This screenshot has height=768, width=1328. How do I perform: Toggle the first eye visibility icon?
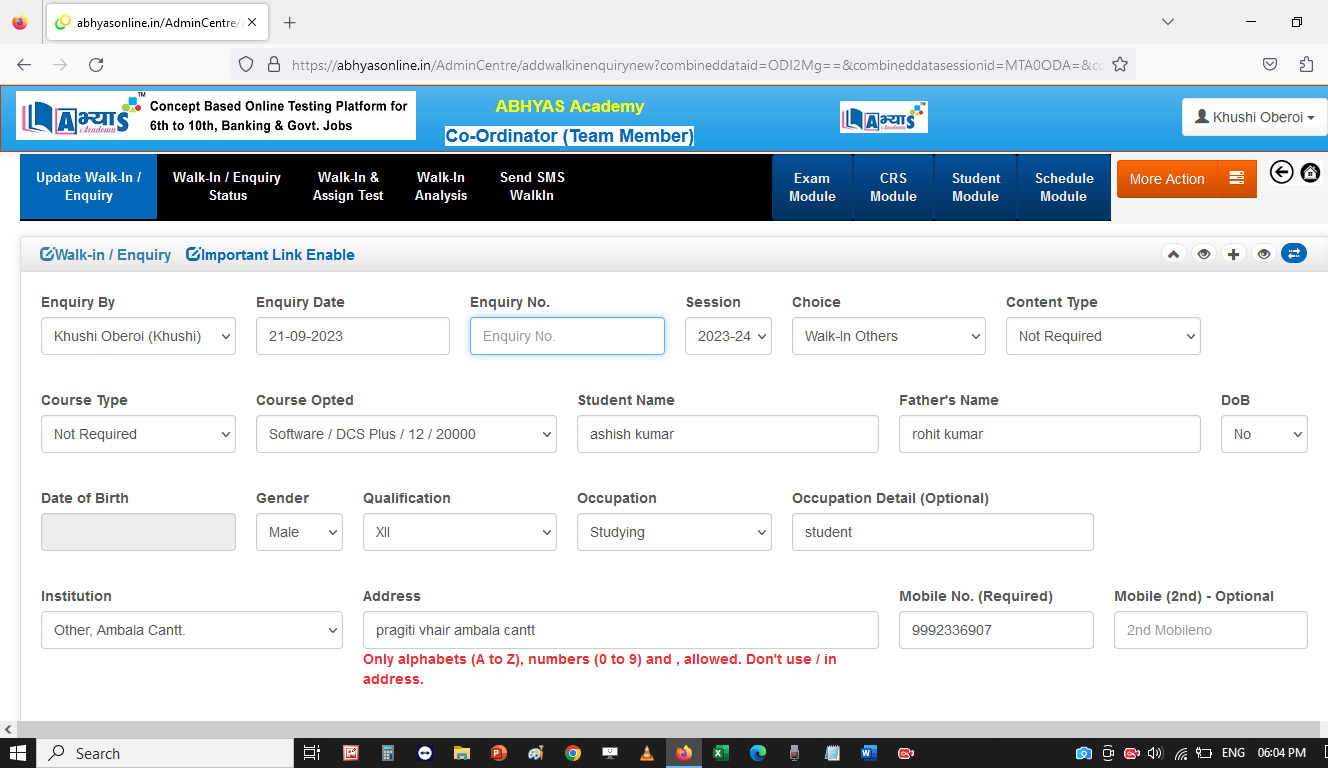coord(1203,254)
